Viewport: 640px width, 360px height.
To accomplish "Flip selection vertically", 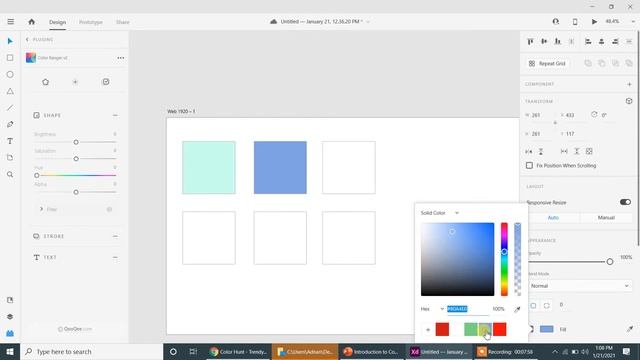I will (541, 151).
